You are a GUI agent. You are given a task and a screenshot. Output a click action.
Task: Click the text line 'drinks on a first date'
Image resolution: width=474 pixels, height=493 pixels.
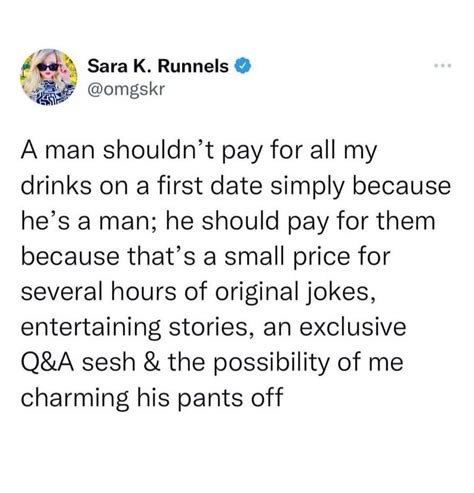click(236, 186)
